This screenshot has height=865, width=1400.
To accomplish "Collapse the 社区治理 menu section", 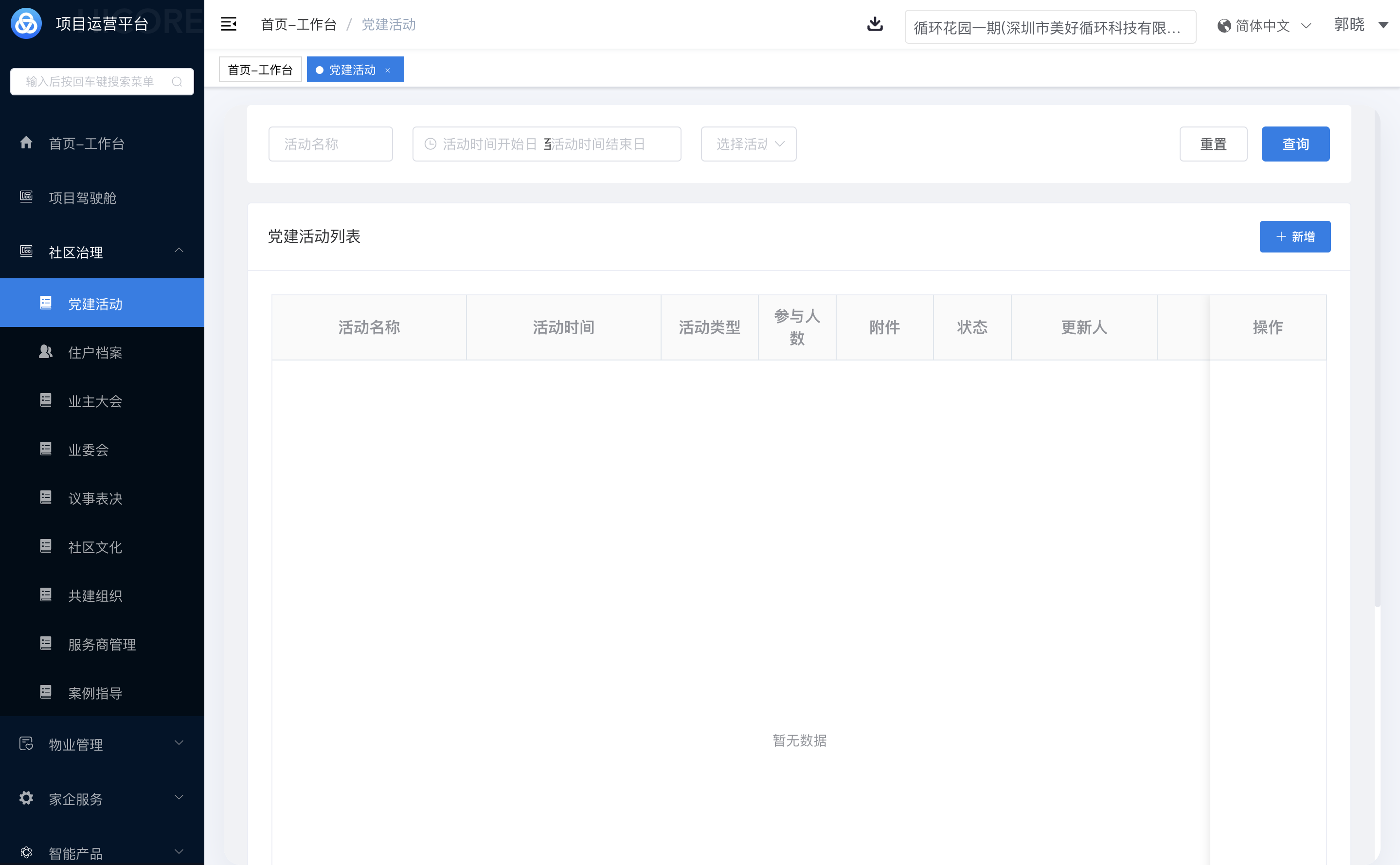I will coord(179,251).
